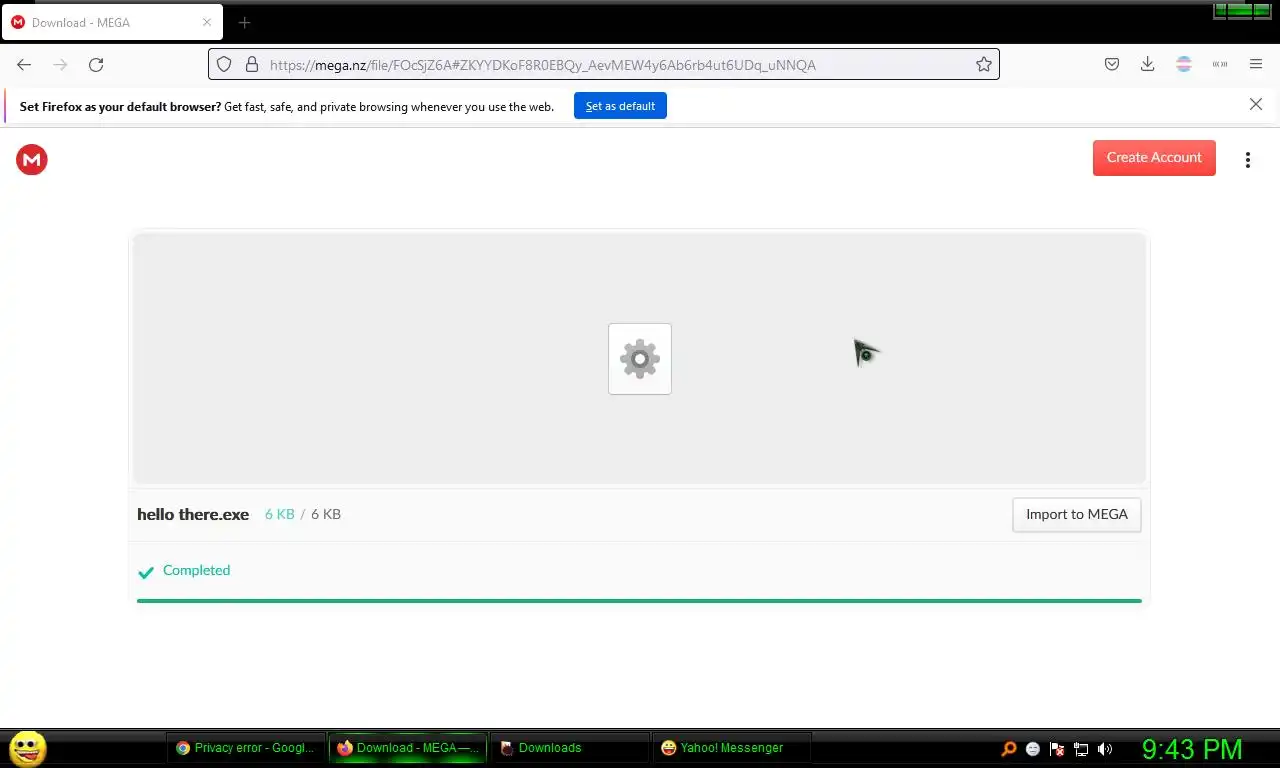This screenshot has height=768, width=1280.
Task: Select Download - MEGA taskbar item
Action: (408, 748)
